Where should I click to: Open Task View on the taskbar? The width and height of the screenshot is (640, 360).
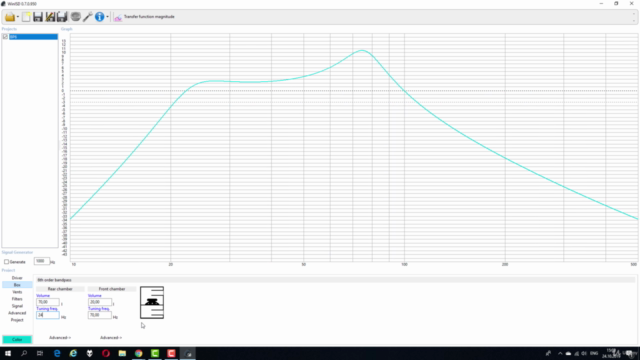pos(40,353)
